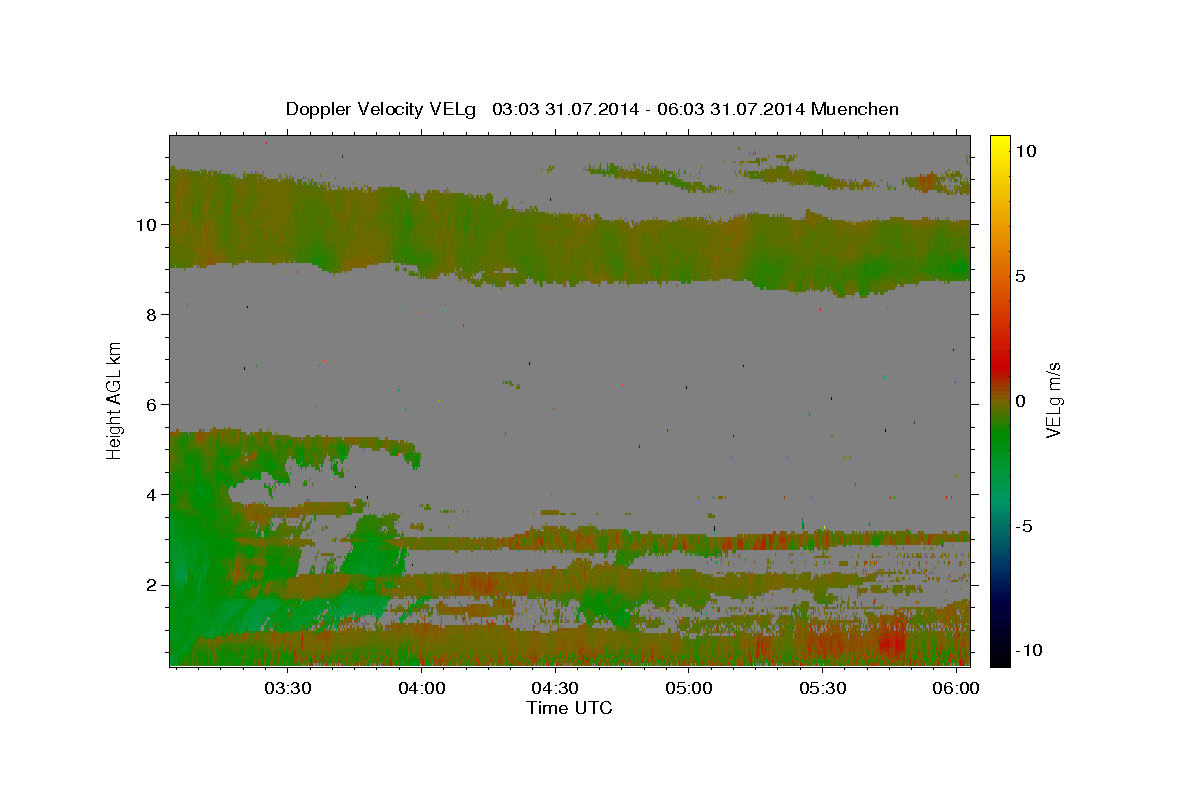Click the "Time UTC" x-axis label
This screenshot has width=1200, height=800.
569,708
